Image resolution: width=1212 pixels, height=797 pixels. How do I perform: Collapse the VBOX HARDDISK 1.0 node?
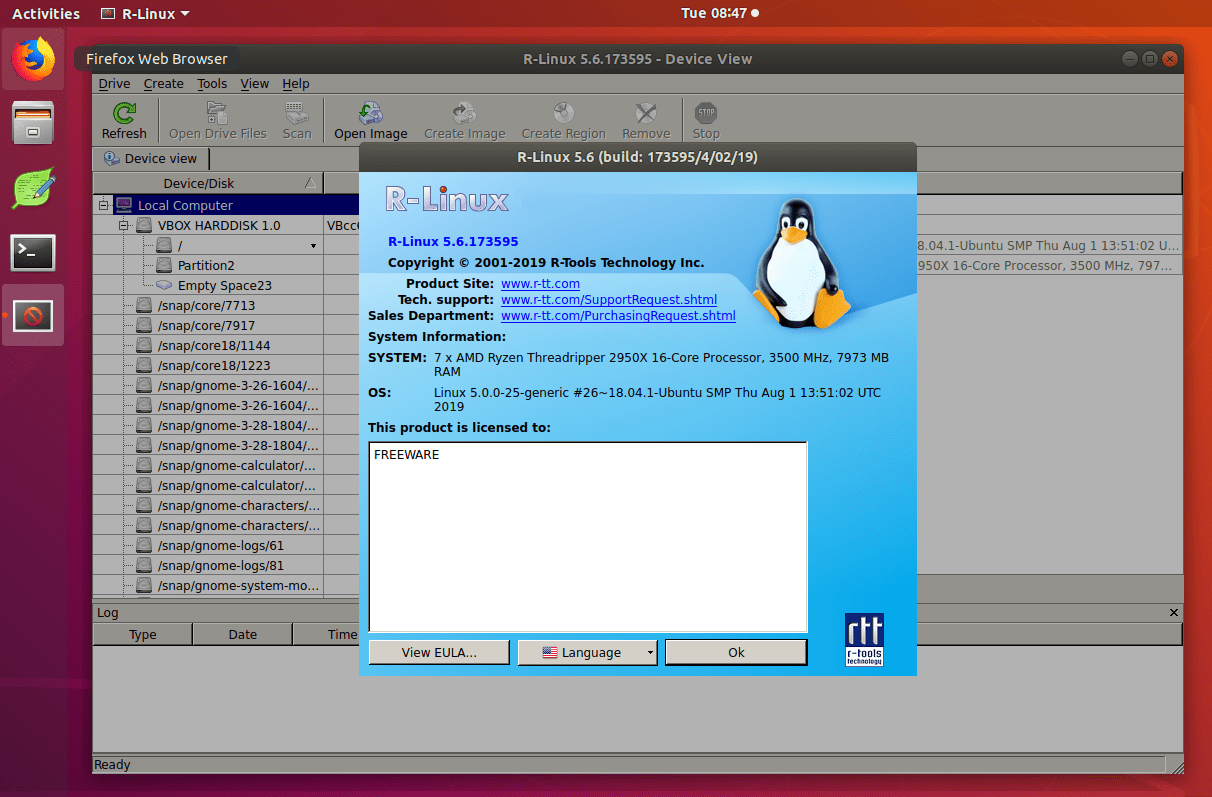click(x=123, y=225)
